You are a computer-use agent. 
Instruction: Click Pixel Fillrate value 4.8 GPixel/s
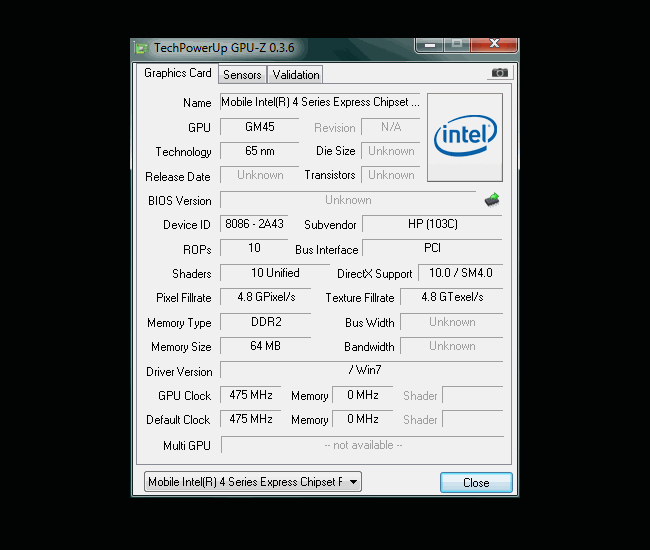pyautogui.click(x=266, y=297)
